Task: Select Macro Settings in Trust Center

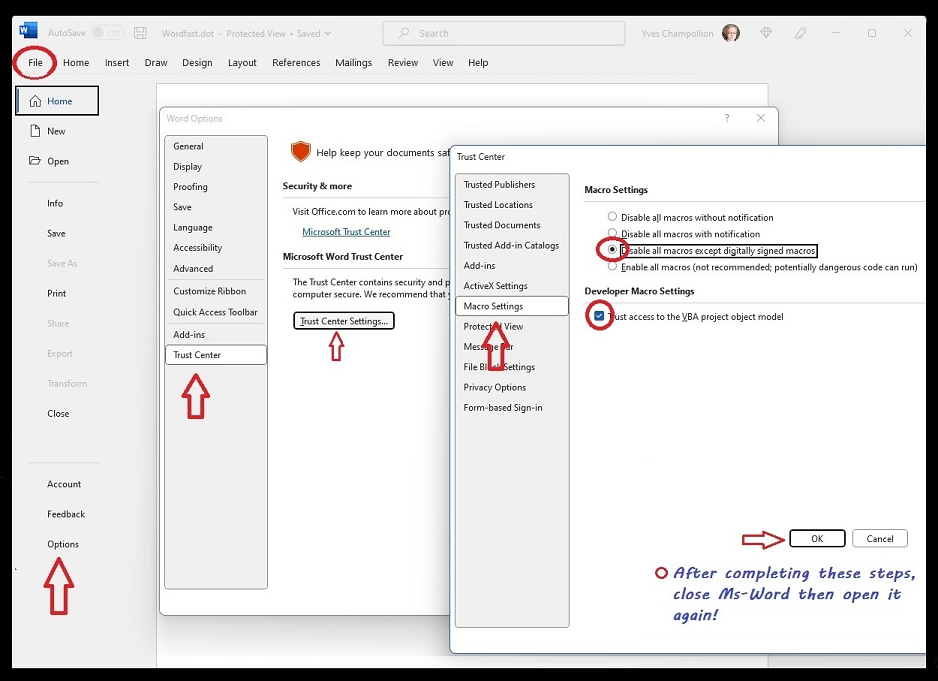Action: point(512,306)
